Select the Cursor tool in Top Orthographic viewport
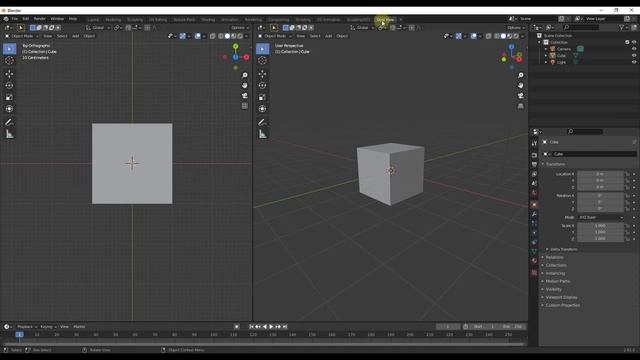Viewport: 640px width, 360px height. pos(9,60)
